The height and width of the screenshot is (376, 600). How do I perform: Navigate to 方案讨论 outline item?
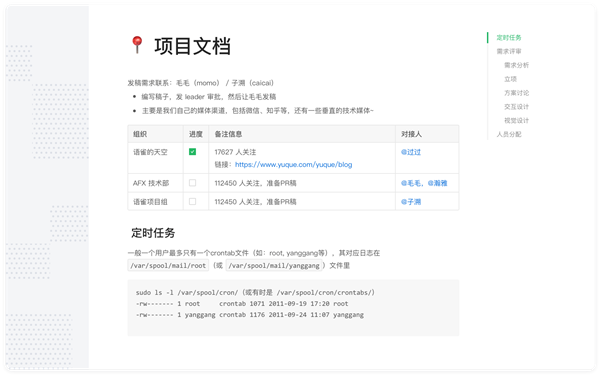516,93
